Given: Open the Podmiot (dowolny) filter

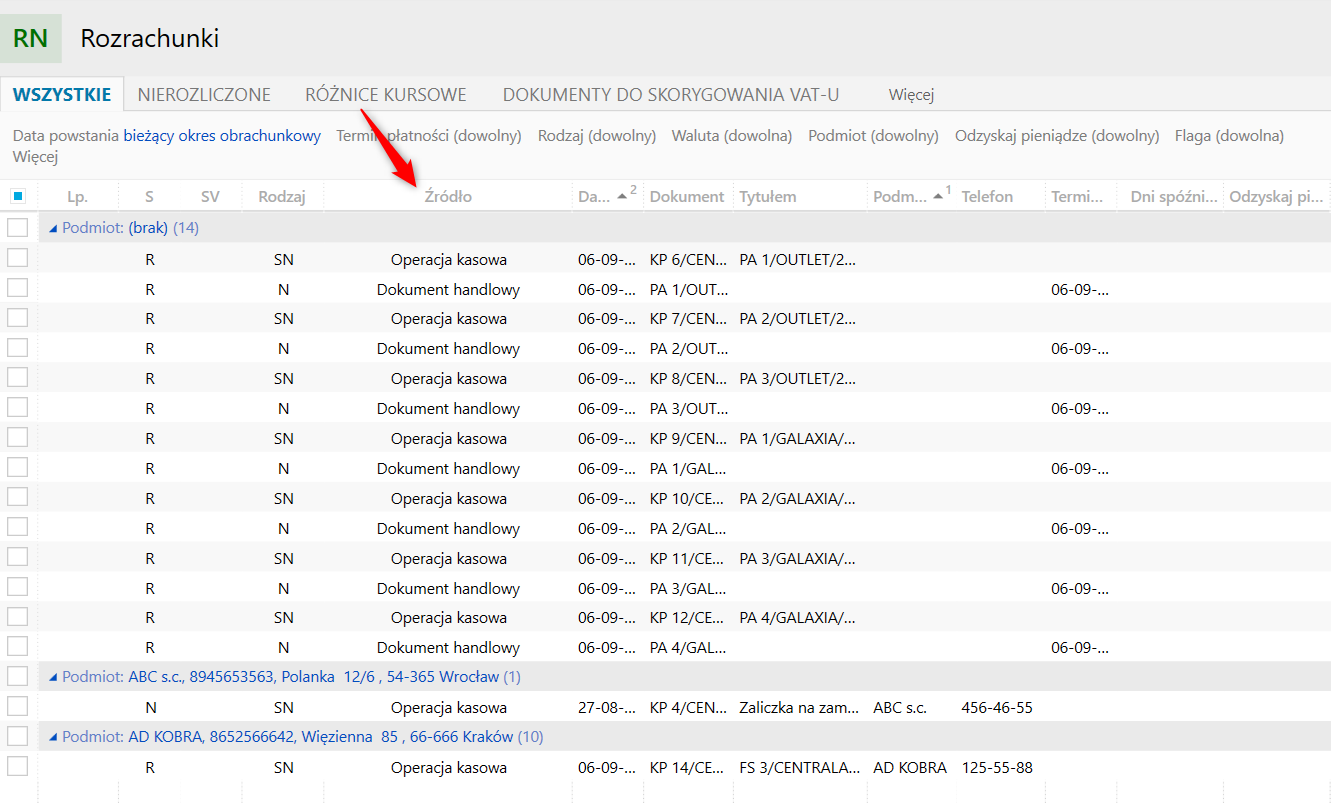Looking at the screenshot, I should pyautogui.click(x=873, y=136).
